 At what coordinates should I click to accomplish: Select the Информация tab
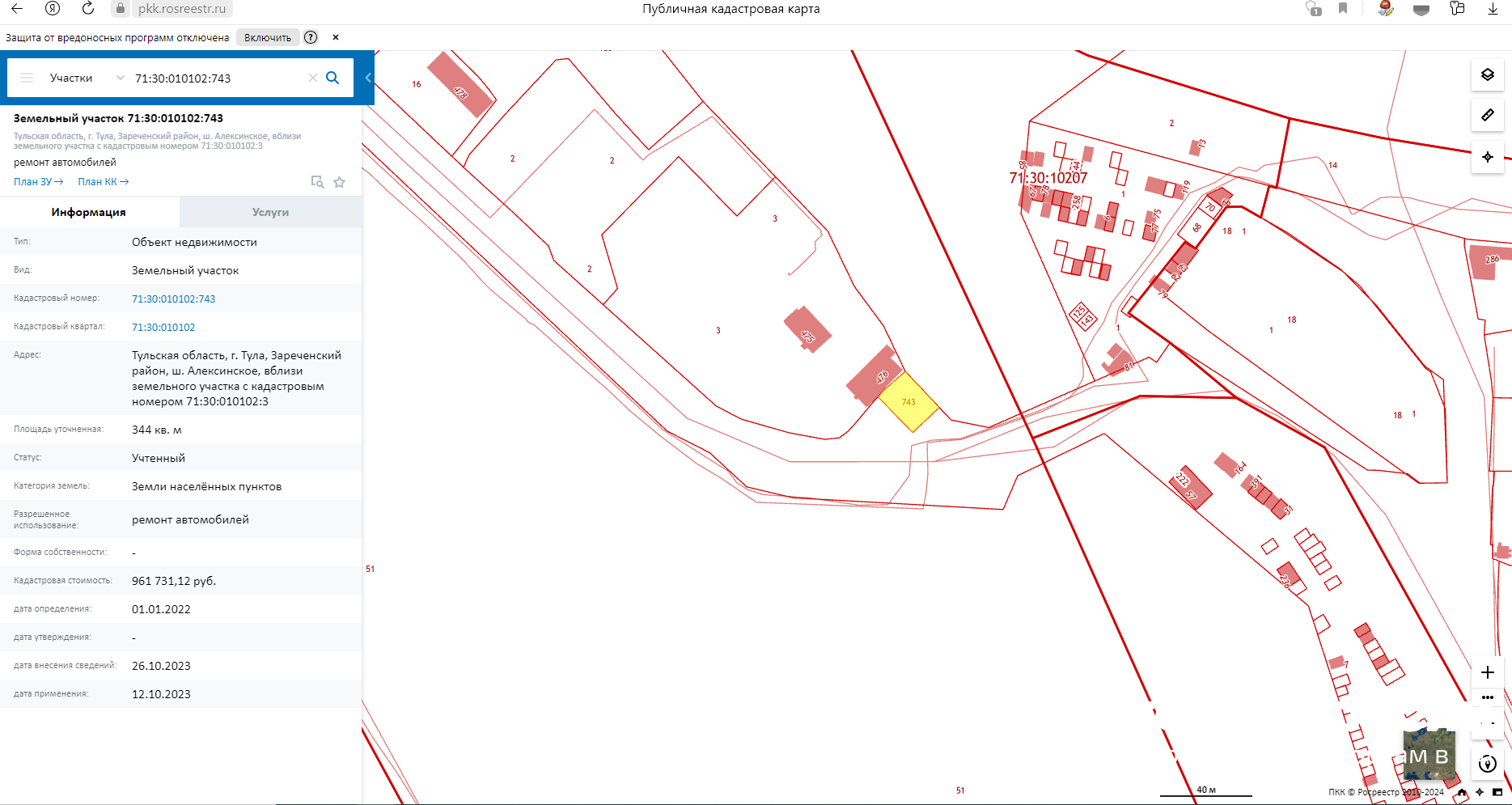[89, 212]
